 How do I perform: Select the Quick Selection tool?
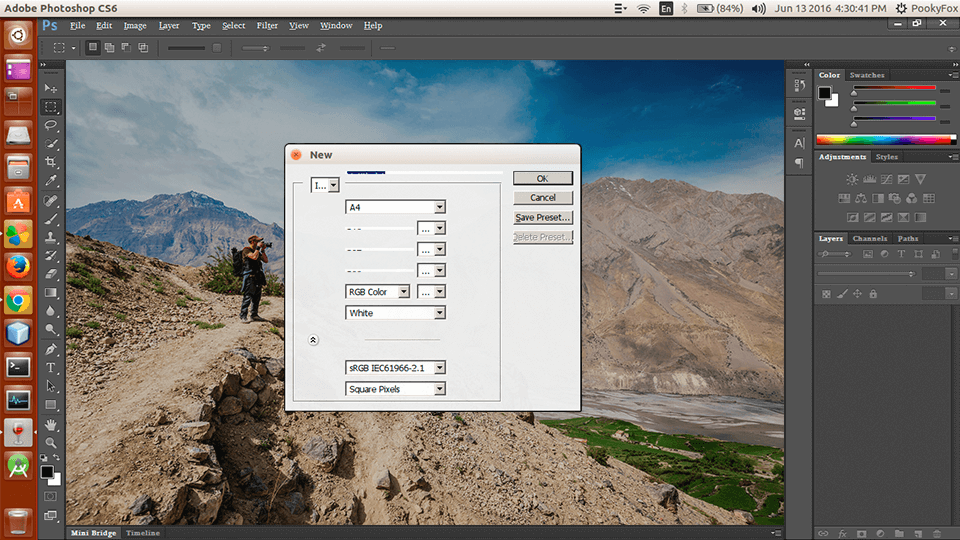click(x=51, y=144)
